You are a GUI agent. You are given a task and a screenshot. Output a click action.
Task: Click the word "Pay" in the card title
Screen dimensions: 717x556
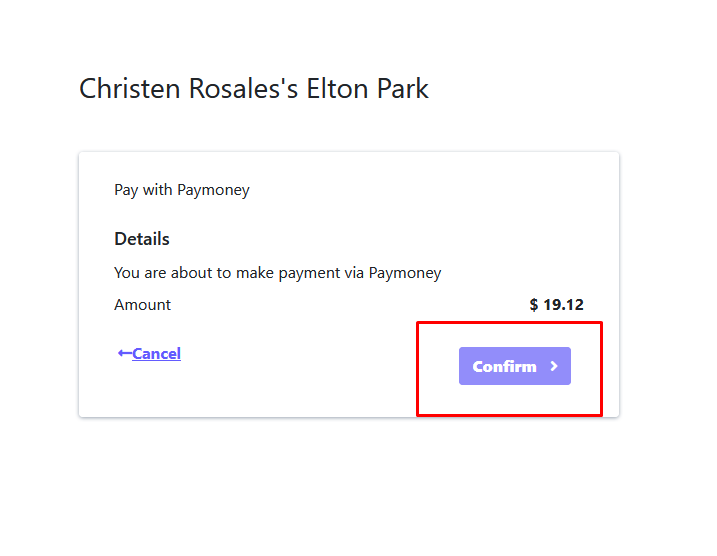(126, 190)
